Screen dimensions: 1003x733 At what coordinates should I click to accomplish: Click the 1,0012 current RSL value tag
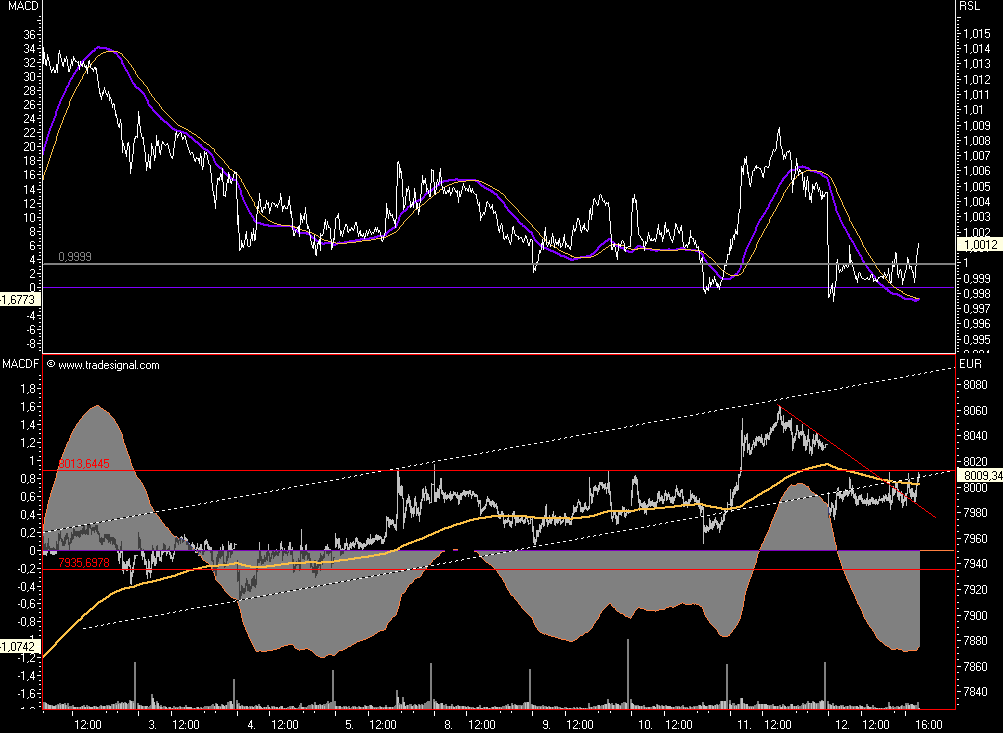977,244
